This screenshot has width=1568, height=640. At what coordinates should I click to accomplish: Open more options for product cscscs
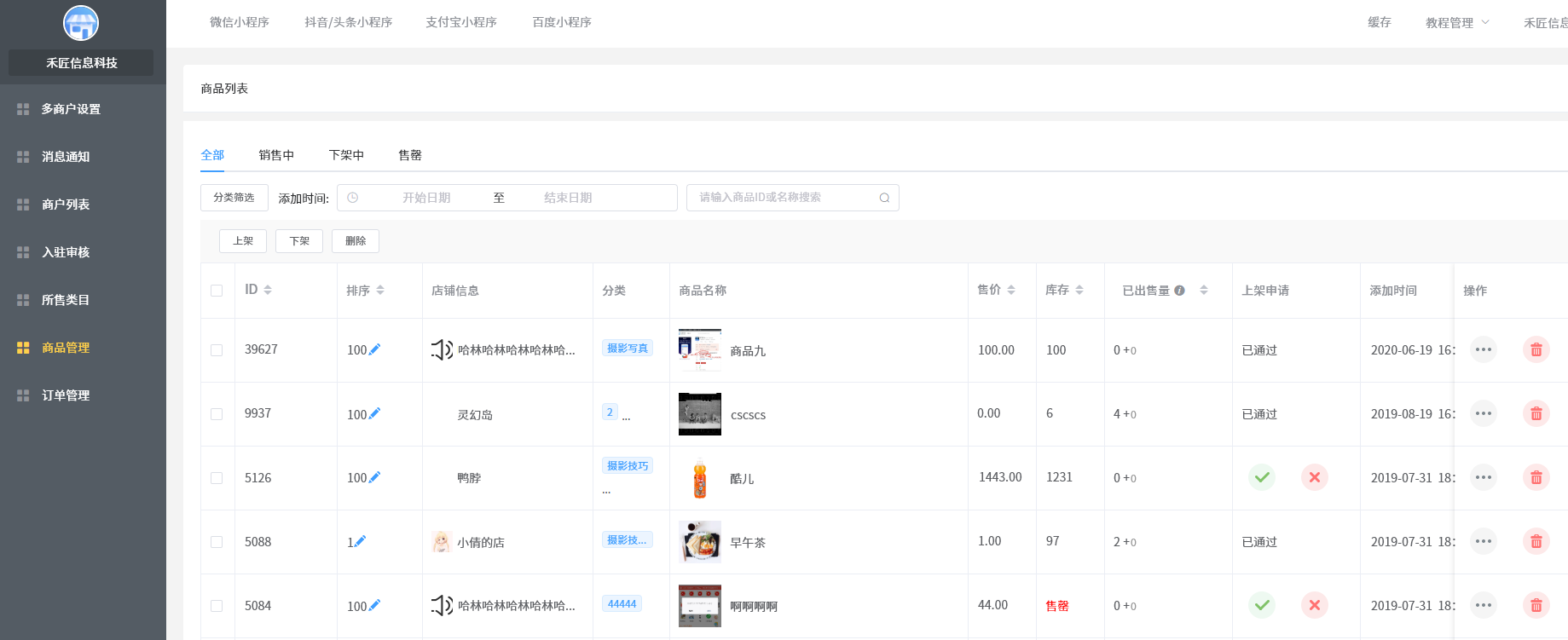click(1484, 413)
